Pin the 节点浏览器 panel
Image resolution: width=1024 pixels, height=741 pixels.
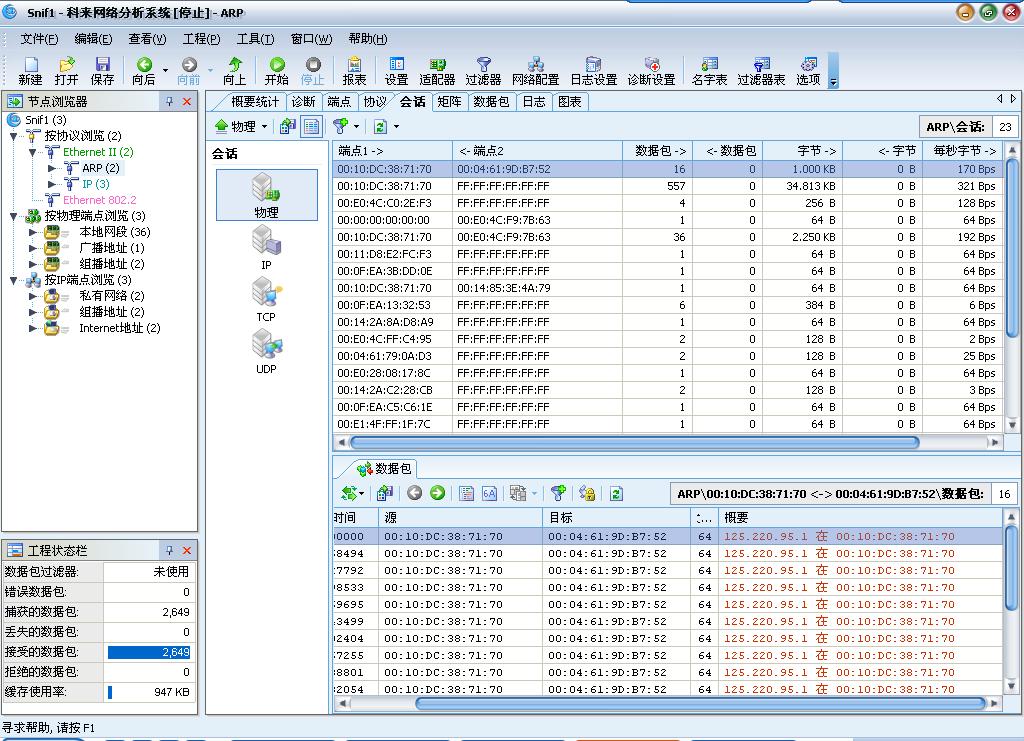(x=171, y=100)
